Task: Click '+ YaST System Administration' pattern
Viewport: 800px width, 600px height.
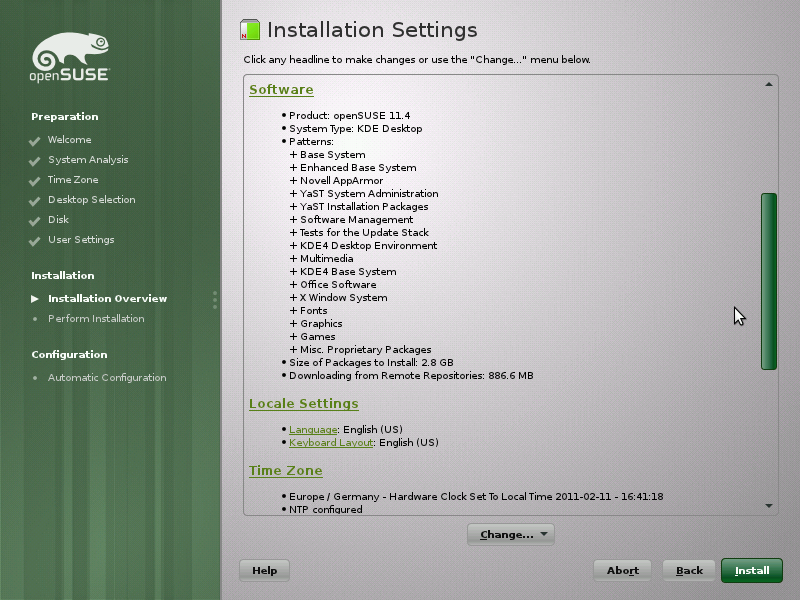Action: click(364, 193)
